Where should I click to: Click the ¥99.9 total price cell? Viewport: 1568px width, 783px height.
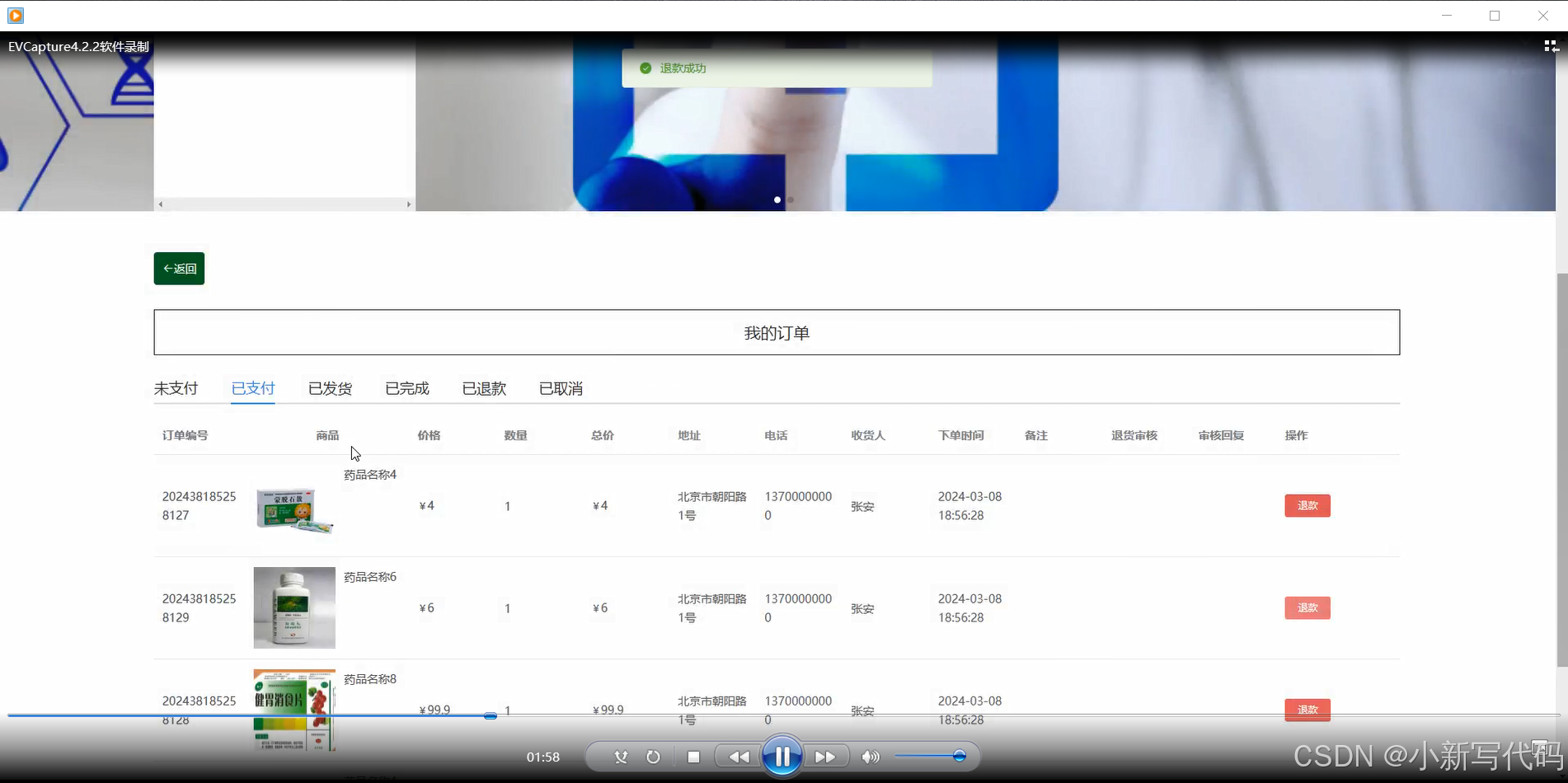click(x=608, y=710)
